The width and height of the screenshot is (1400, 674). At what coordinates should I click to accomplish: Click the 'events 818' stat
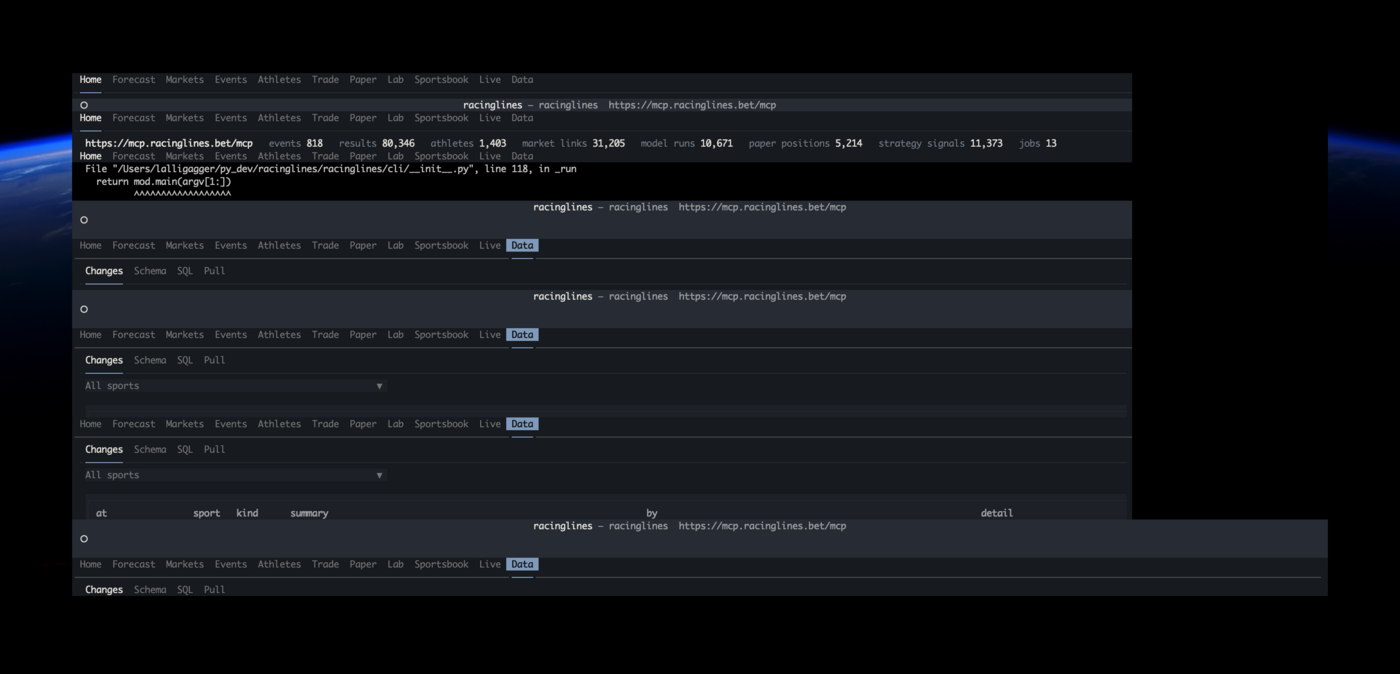(x=295, y=143)
